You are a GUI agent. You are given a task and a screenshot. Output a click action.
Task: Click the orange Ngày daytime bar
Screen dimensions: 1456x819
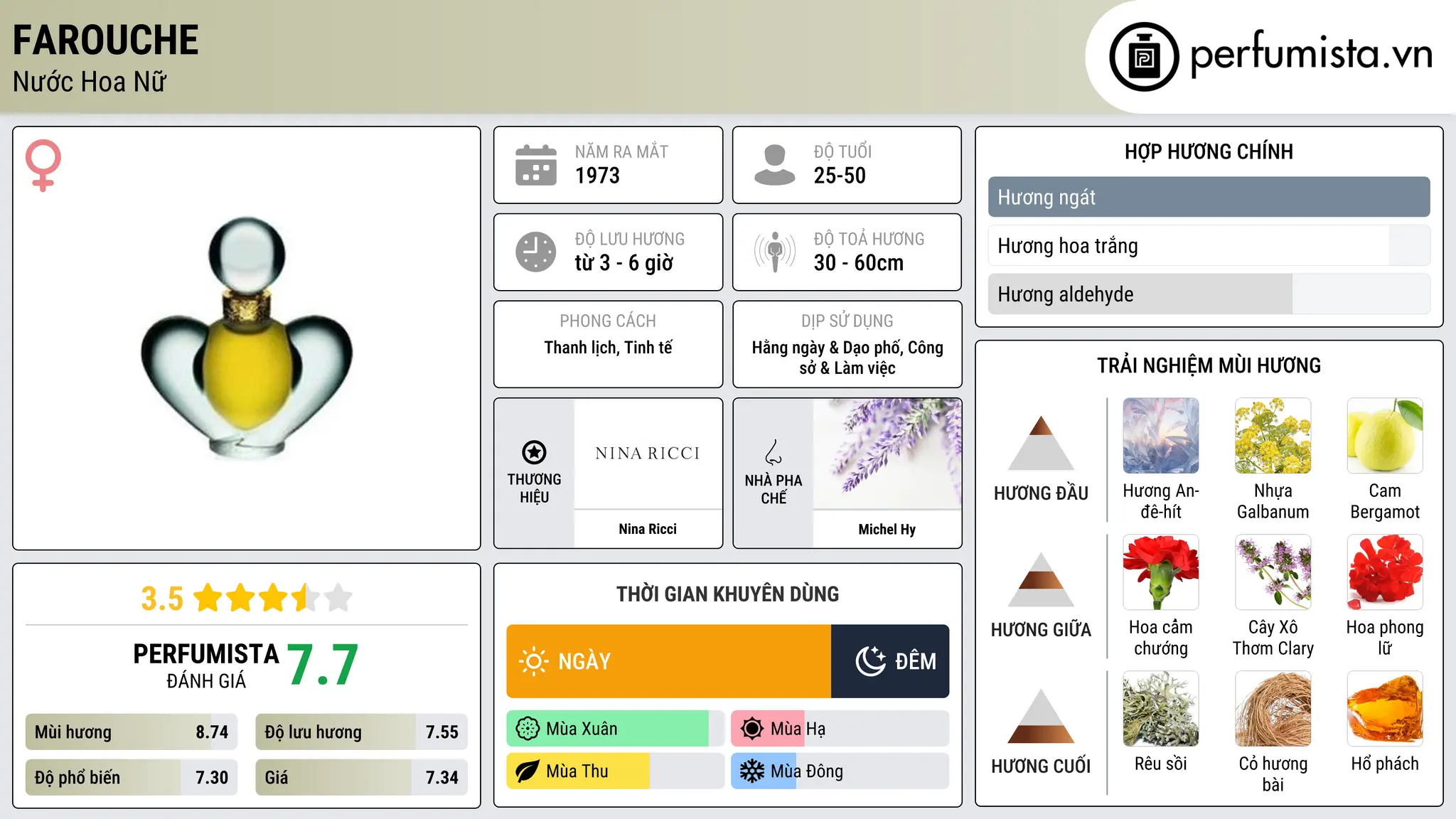tap(668, 661)
